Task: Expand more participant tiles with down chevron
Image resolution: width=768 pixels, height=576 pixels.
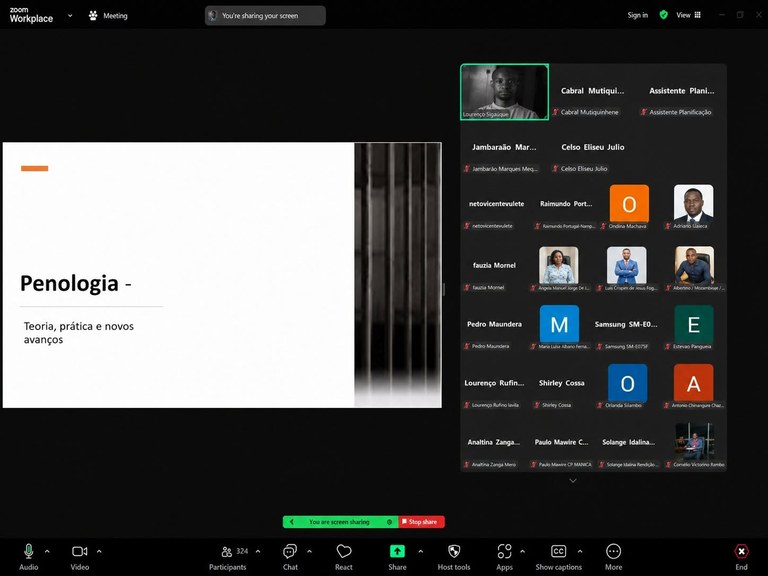Action: tap(573, 481)
